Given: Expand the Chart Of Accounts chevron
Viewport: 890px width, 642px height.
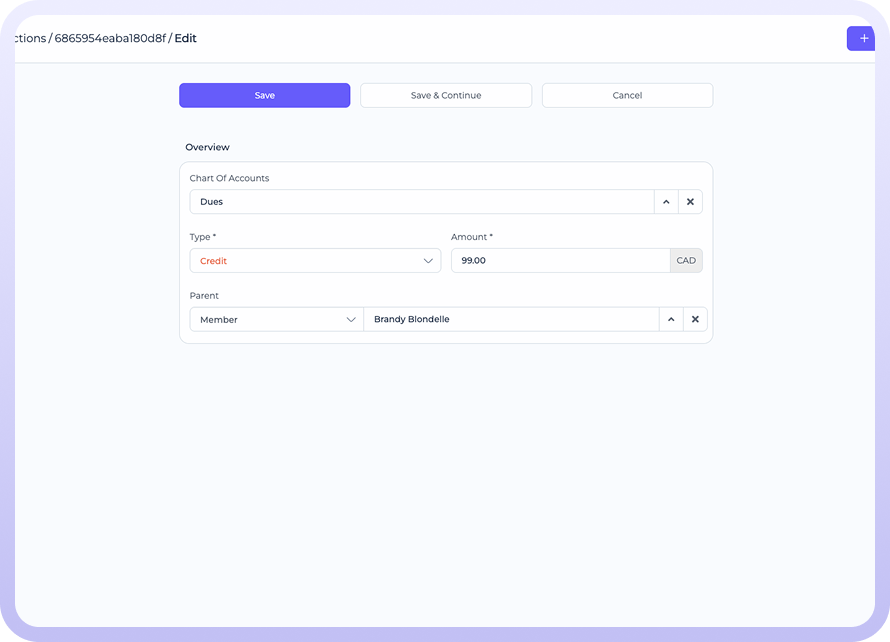Looking at the screenshot, I should point(666,202).
